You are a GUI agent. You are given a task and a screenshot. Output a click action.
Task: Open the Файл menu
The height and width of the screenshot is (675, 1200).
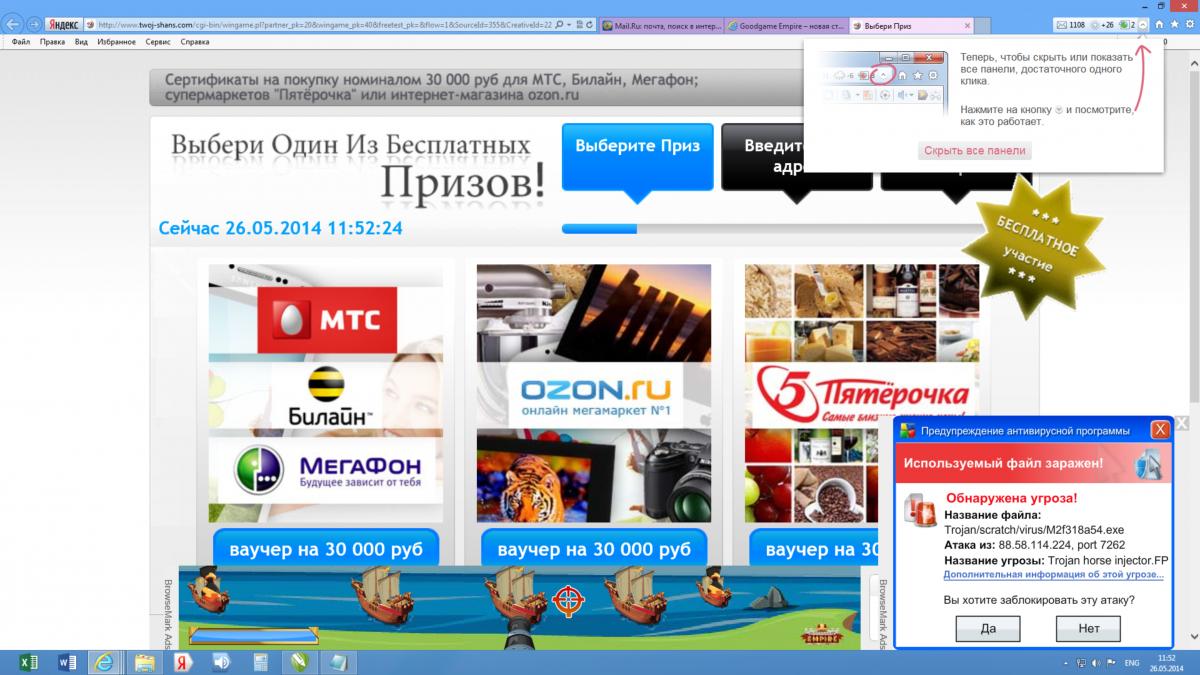click(x=21, y=42)
